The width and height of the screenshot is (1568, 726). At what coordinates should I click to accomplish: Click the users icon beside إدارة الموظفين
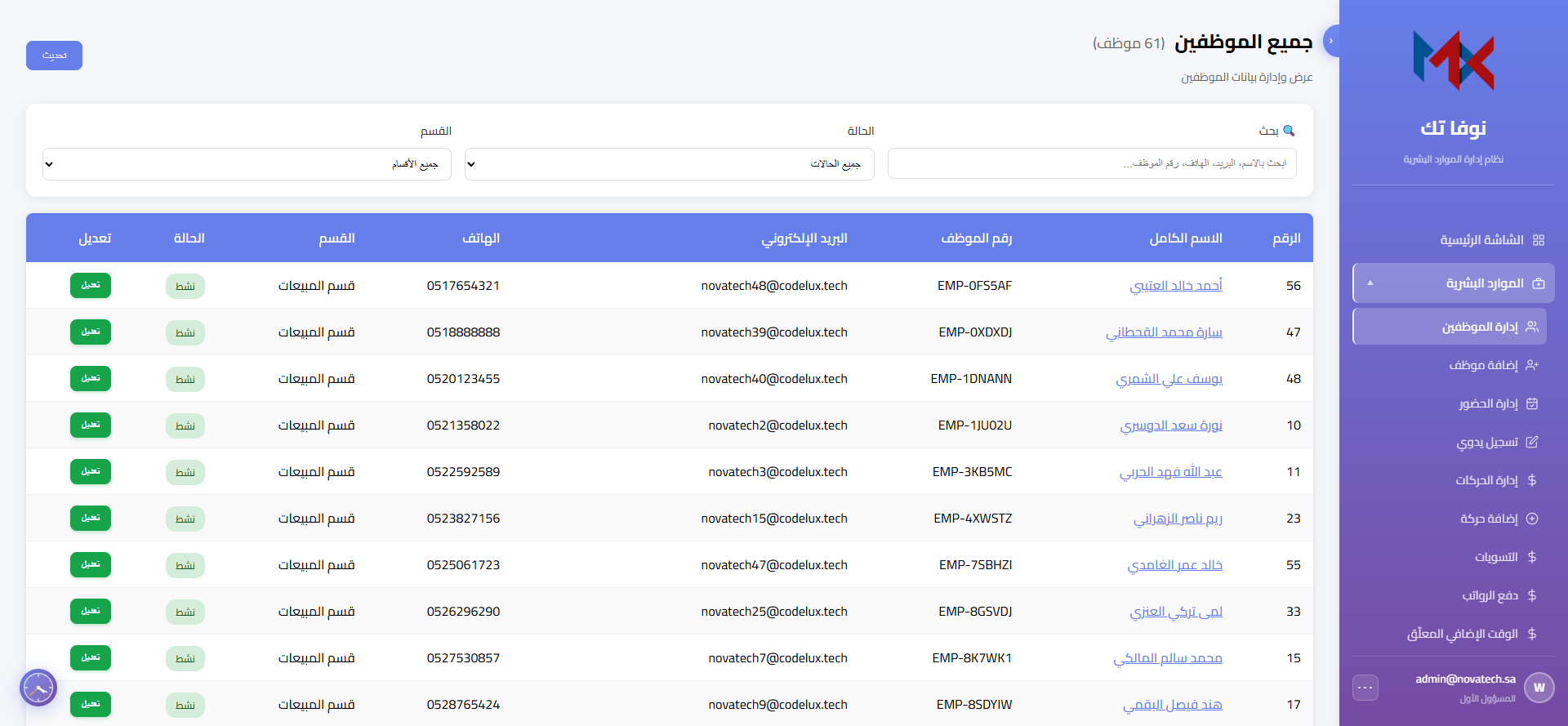(x=1532, y=327)
